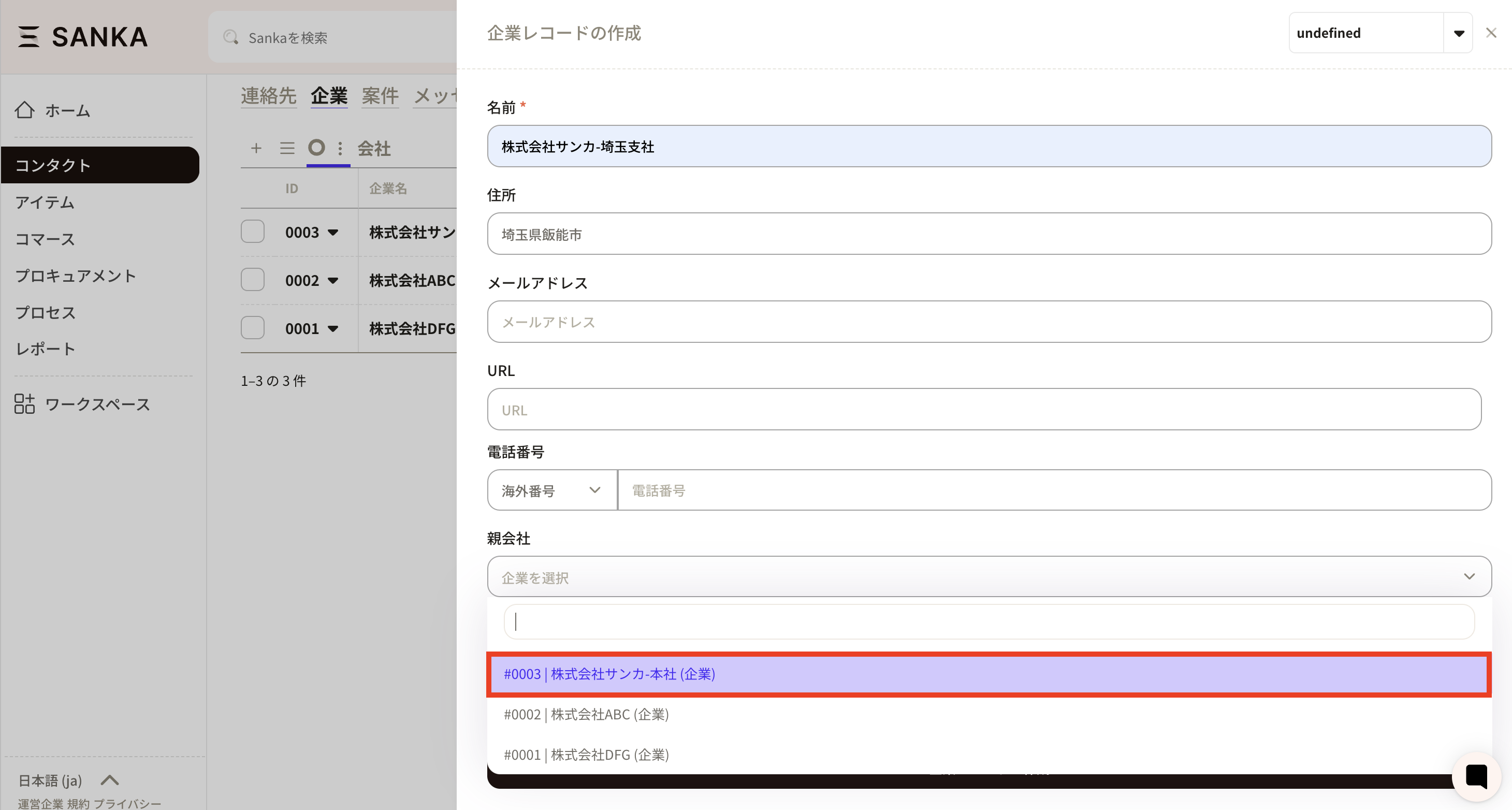1512x810 pixels.
Task: Open Workspace via the grid icon
Action: click(25, 404)
